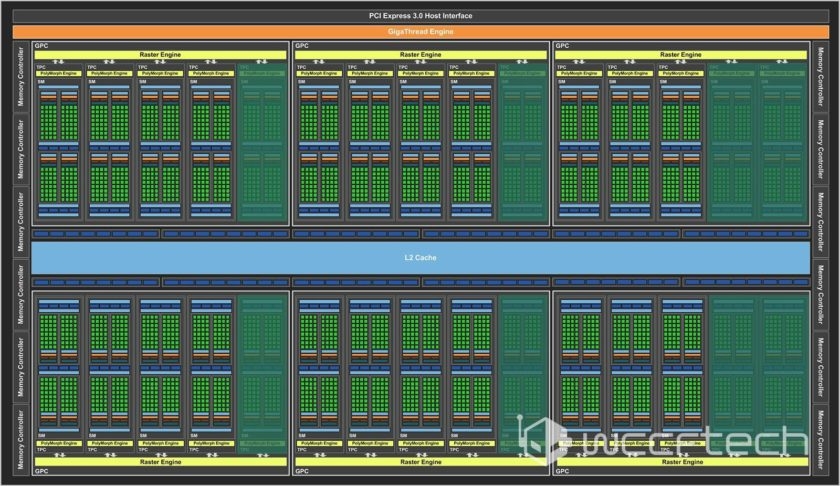Select first PolyMorph Engine in top-left GPC
The width and height of the screenshot is (840, 486).
point(56,74)
